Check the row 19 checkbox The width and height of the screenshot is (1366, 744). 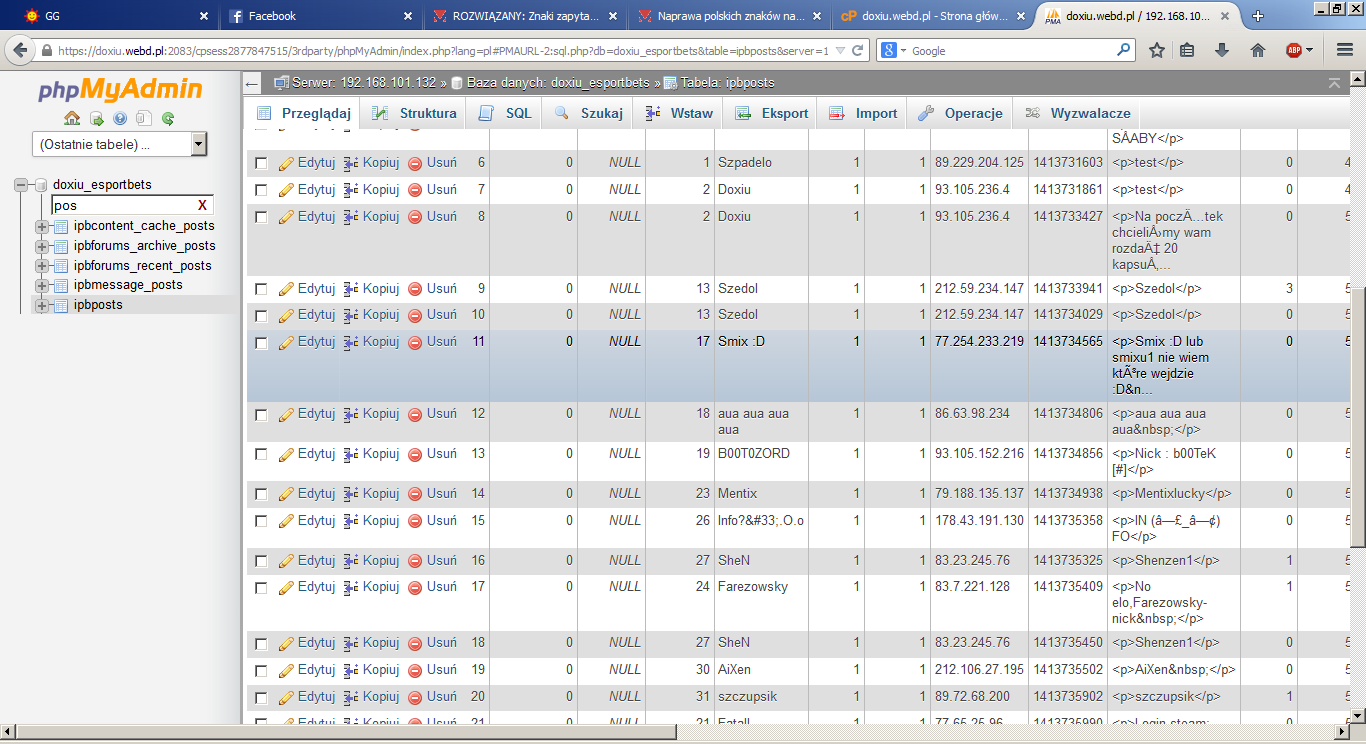click(x=261, y=670)
